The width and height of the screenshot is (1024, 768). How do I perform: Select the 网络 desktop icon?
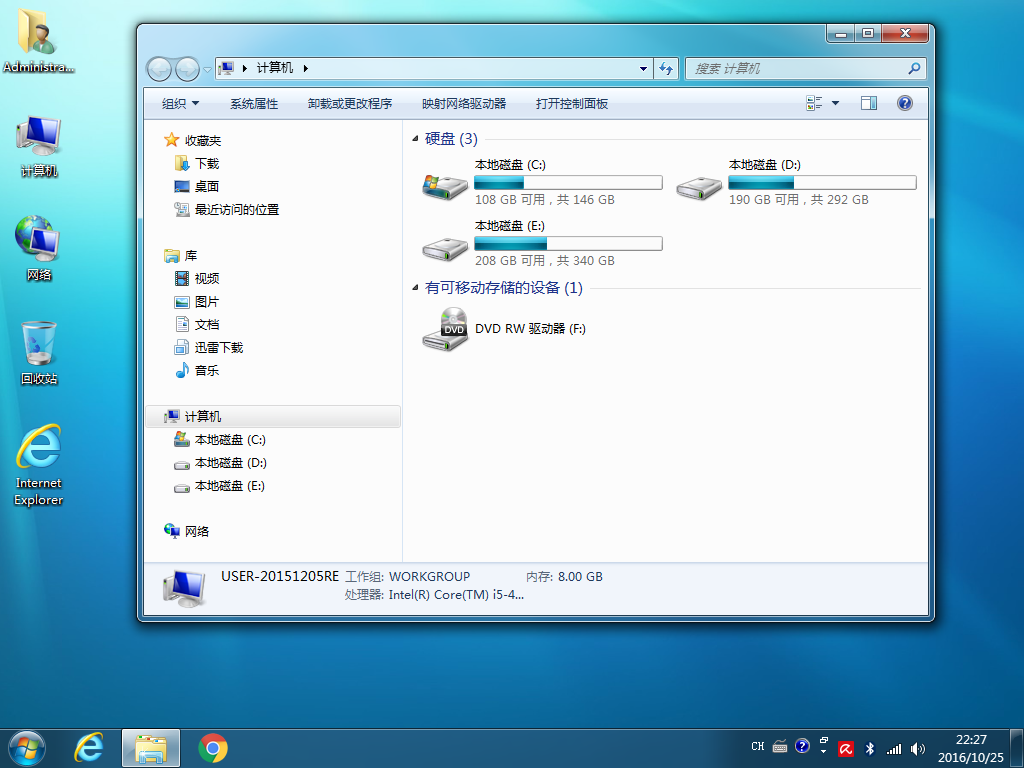[39, 248]
